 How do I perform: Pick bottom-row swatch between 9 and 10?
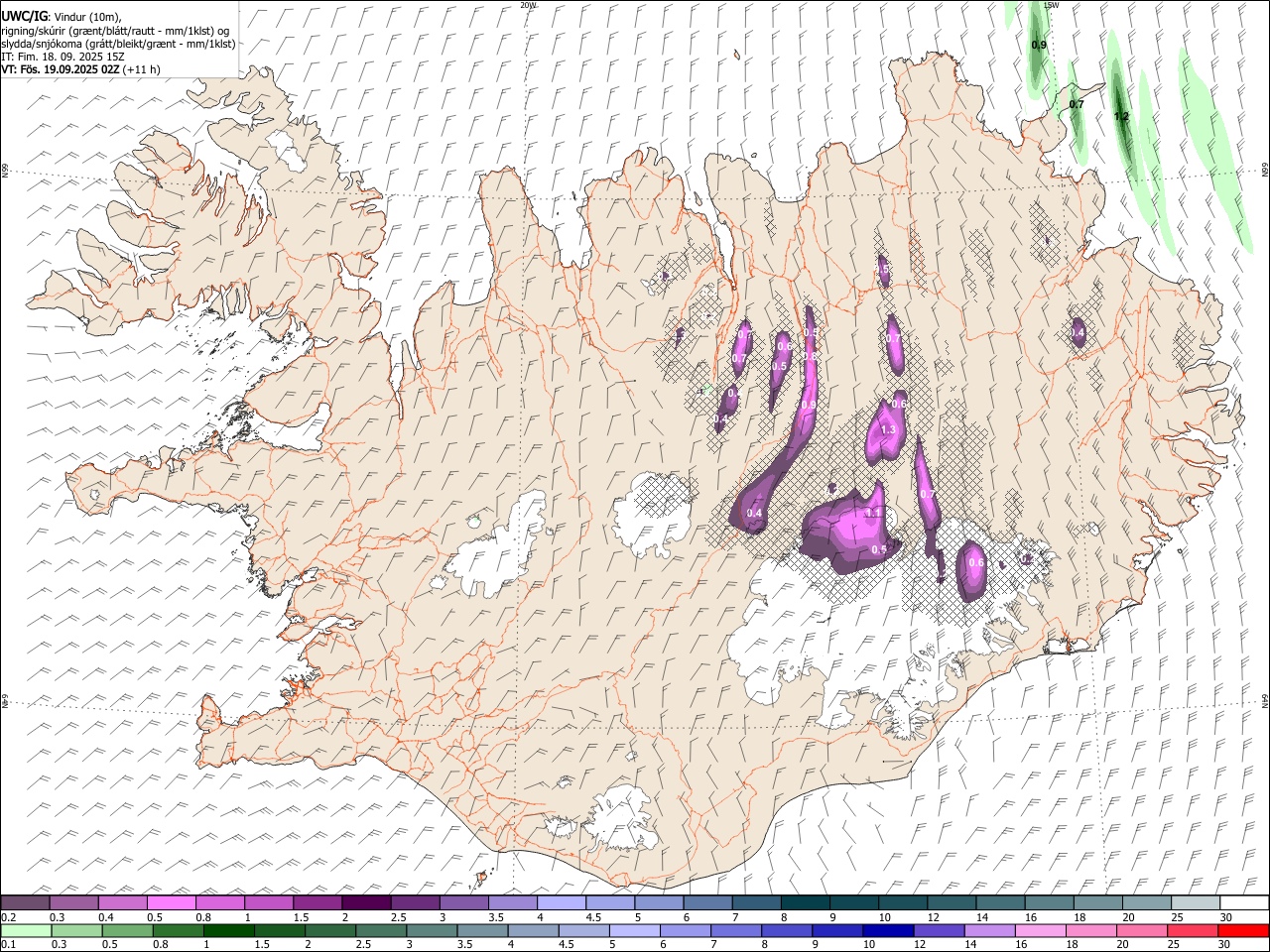(x=837, y=931)
